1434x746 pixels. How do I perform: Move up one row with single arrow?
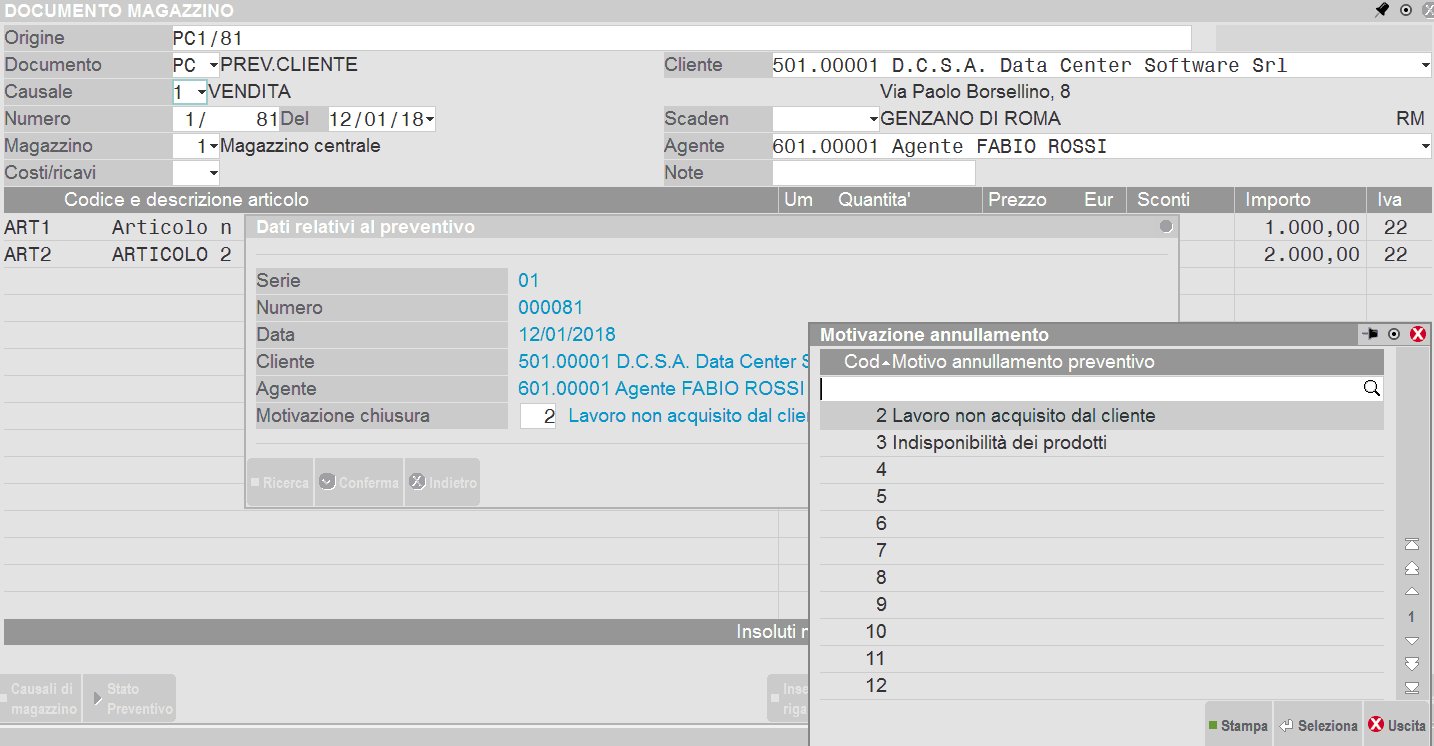1412,592
